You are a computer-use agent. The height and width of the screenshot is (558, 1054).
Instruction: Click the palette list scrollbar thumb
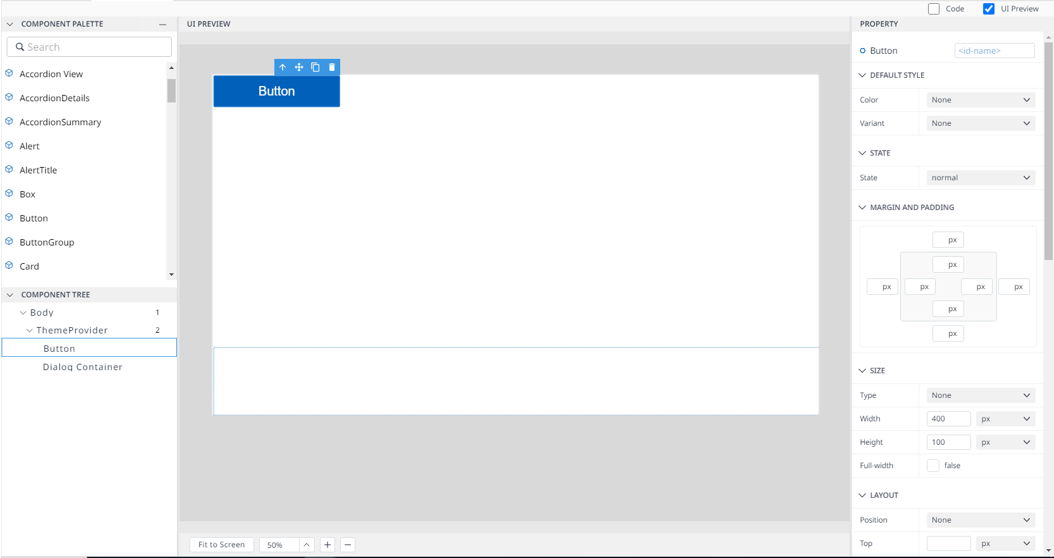(171, 91)
